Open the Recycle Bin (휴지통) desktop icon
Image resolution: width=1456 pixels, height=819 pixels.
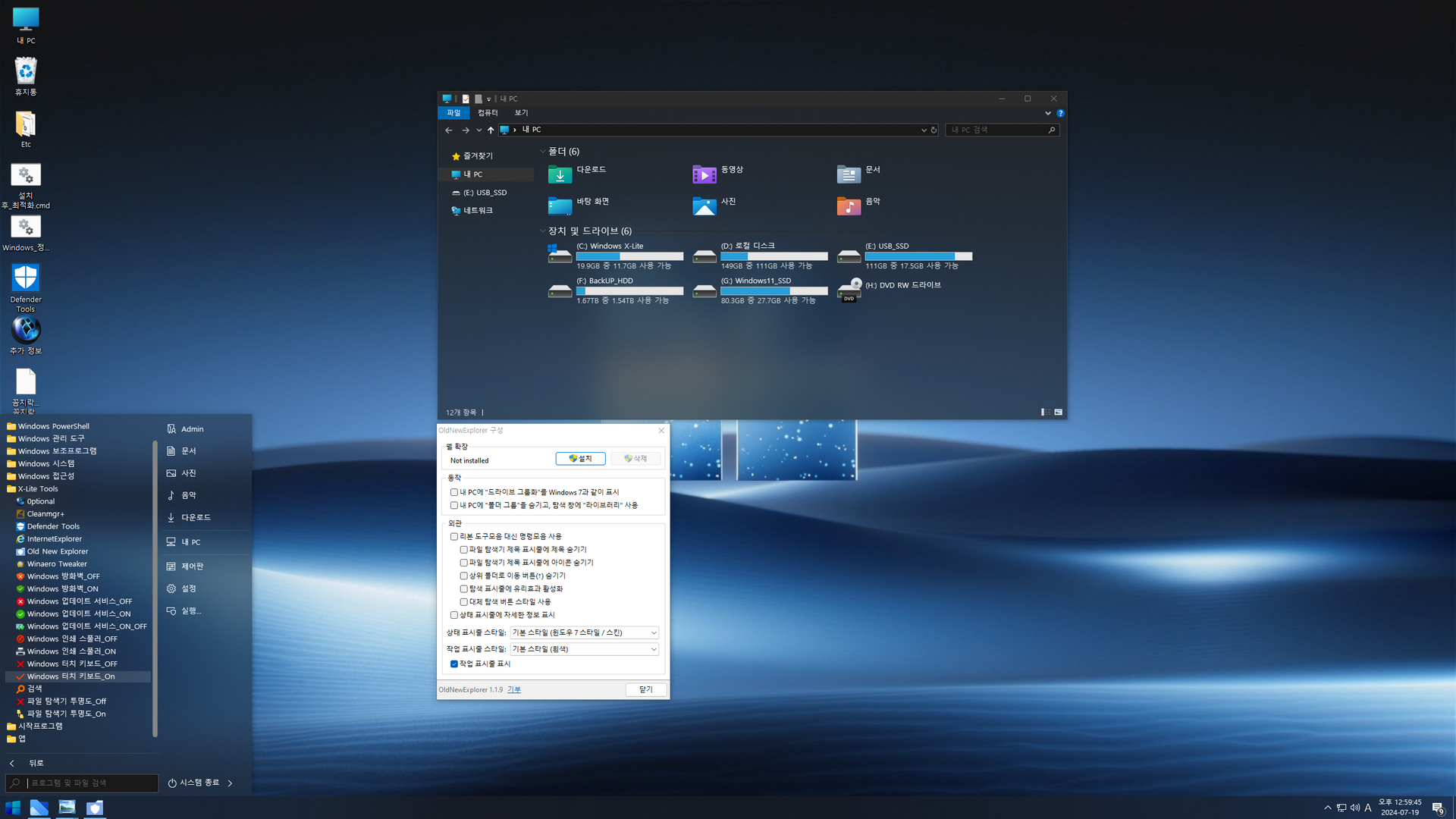click(x=26, y=72)
